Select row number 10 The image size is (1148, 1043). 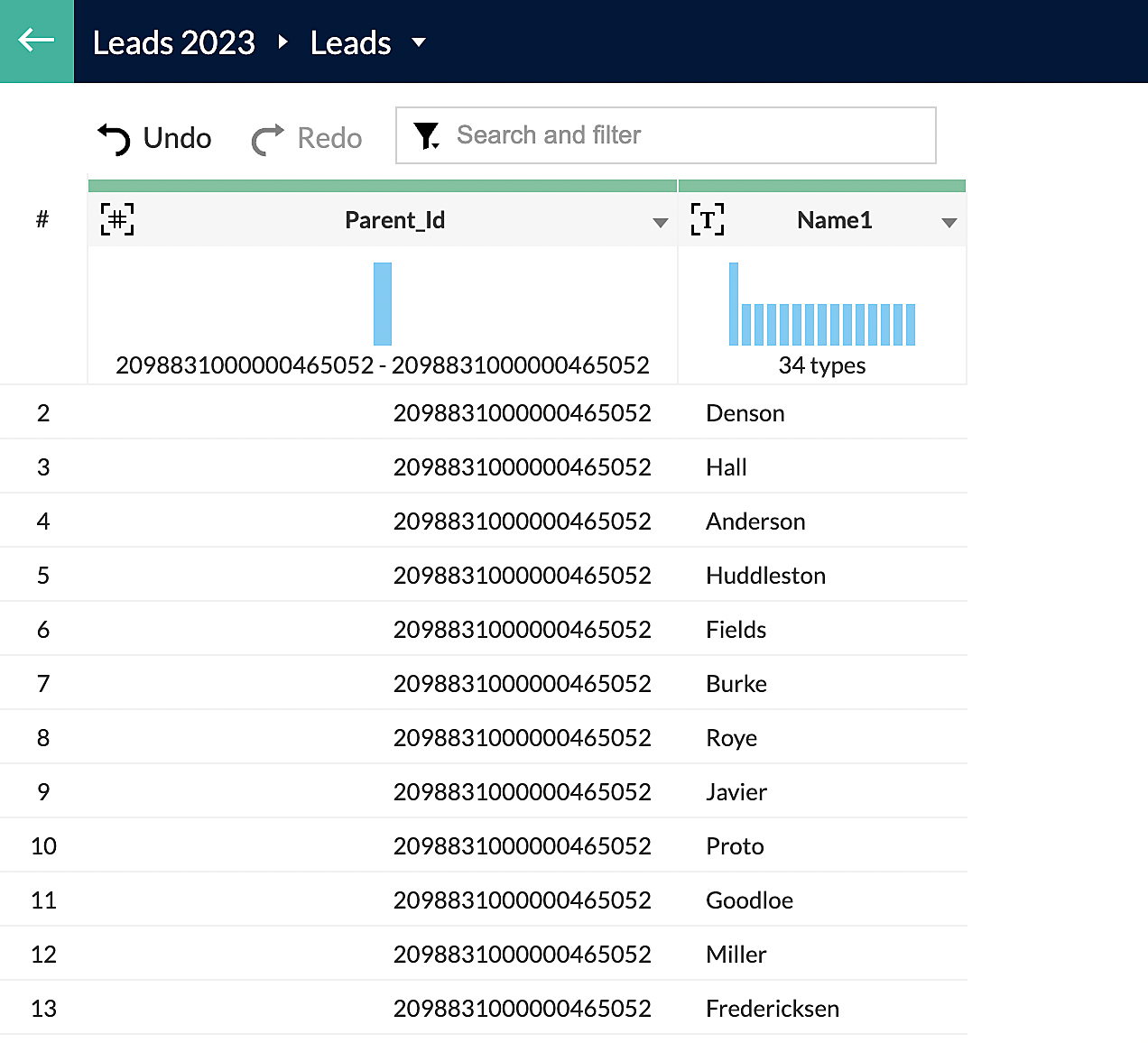[x=43, y=846]
